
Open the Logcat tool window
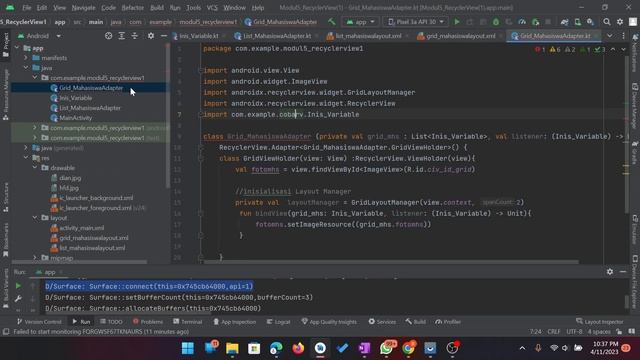point(278,322)
